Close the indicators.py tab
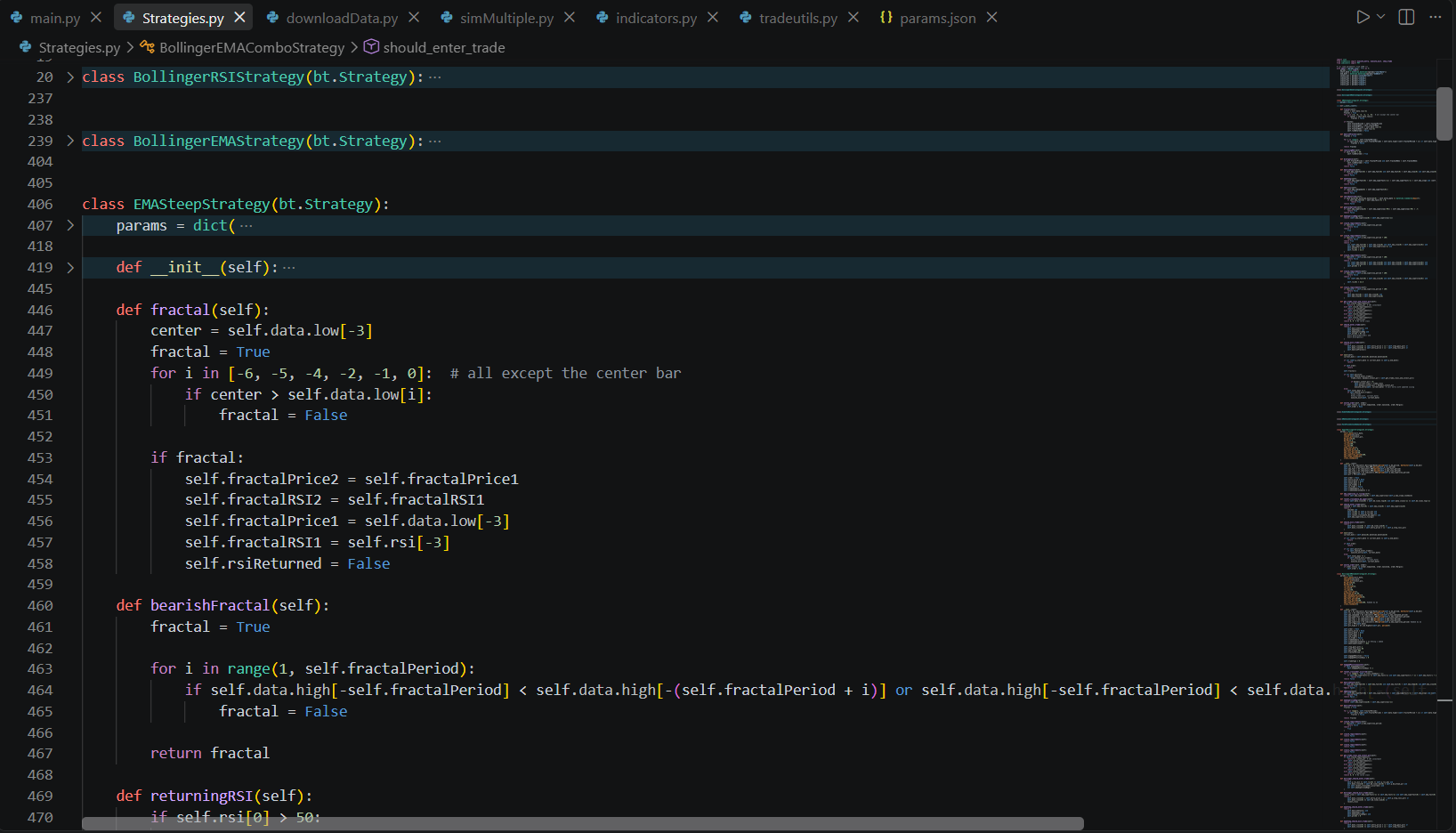 coord(713,17)
